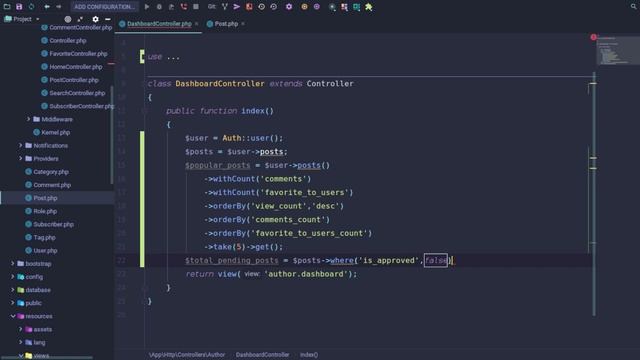The height and width of the screenshot is (360, 640).
Task: Click the locate target circle icon in Project panel
Action: click(68, 19)
